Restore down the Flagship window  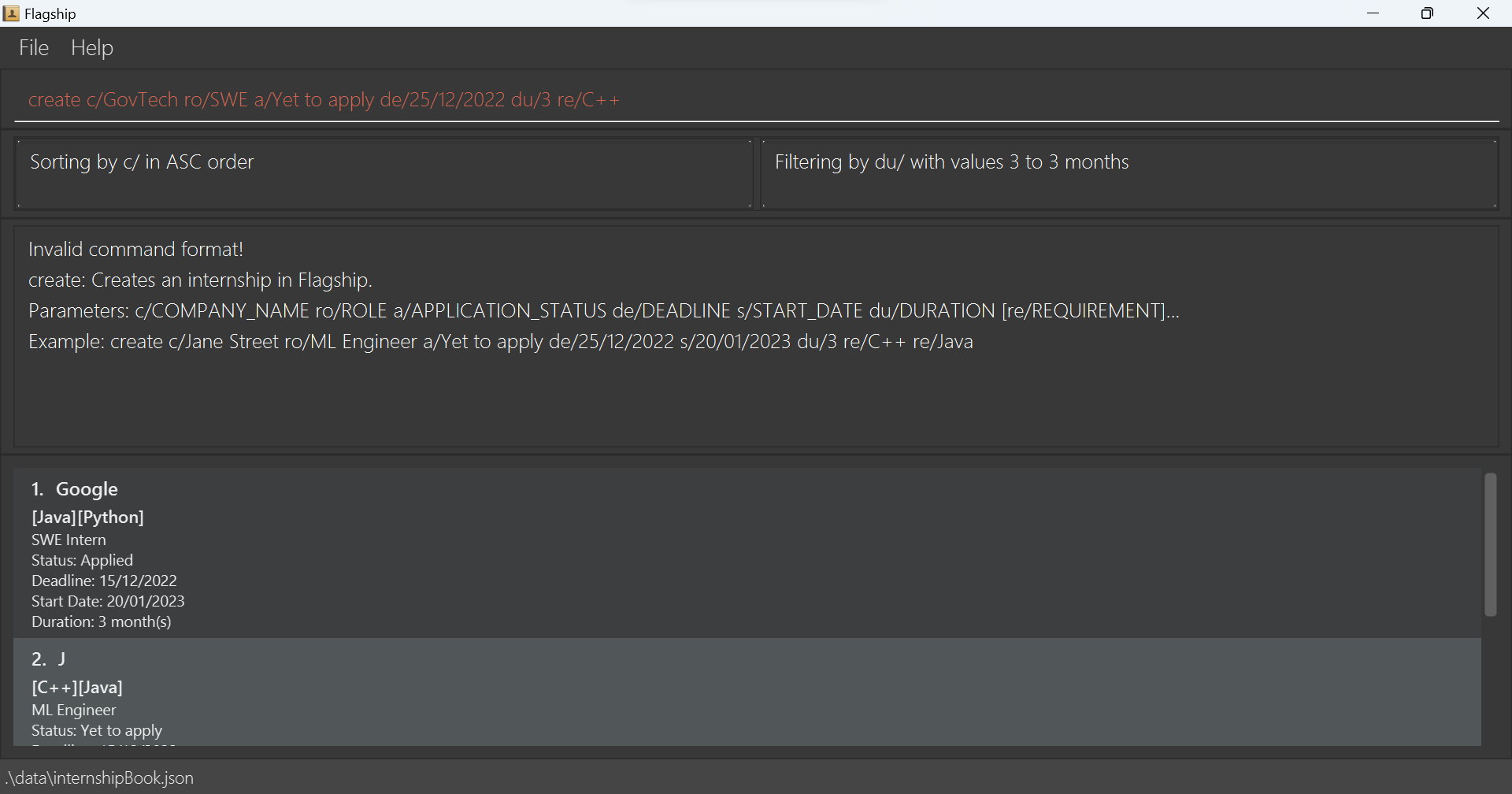(1427, 13)
